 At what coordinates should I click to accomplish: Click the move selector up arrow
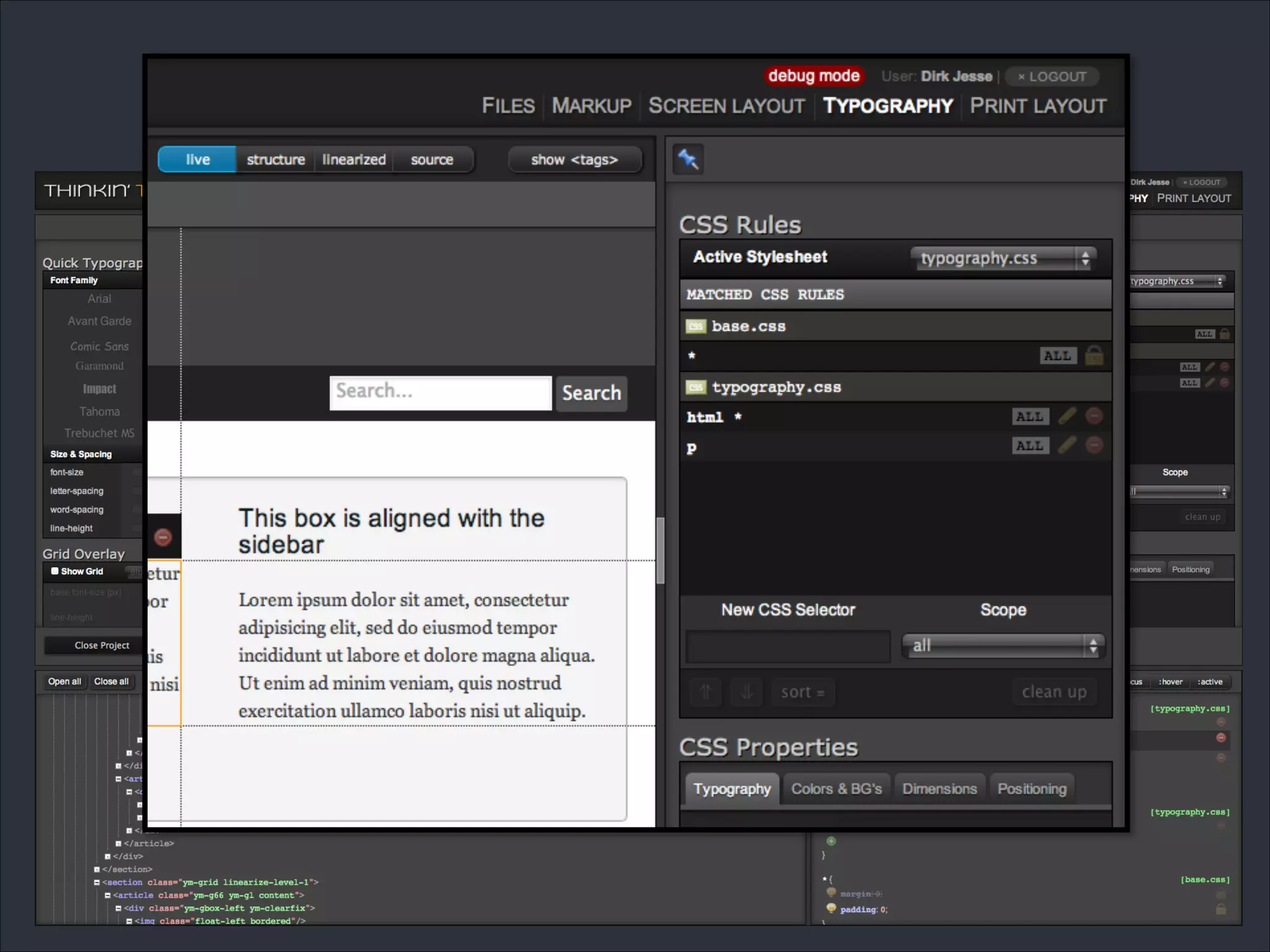(x=706, y=692)
